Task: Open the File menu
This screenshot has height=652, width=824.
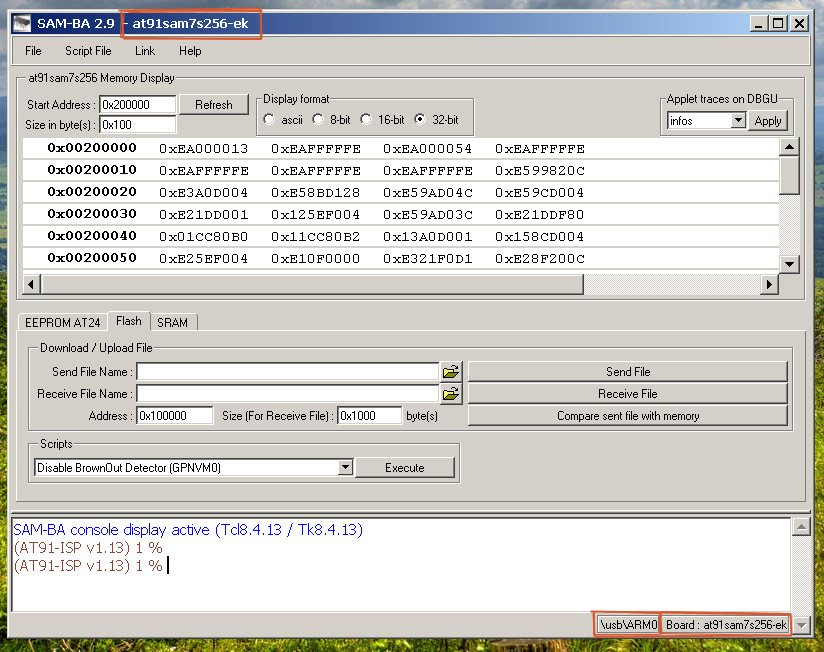Action: coord(33,51)
